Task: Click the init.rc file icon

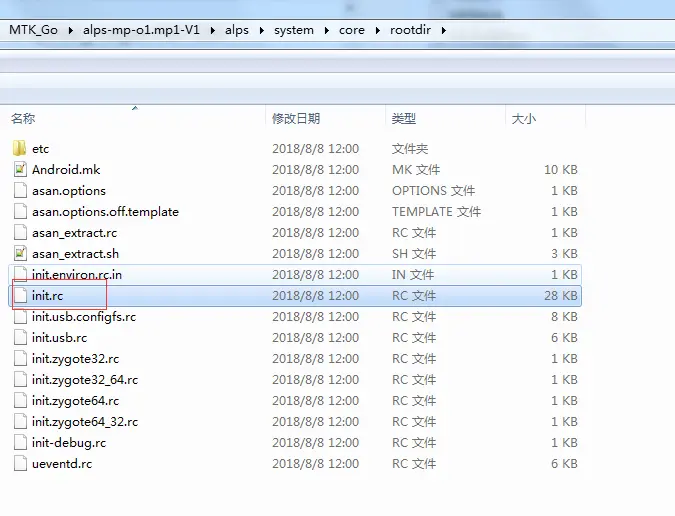Action: tap(20, 296)
